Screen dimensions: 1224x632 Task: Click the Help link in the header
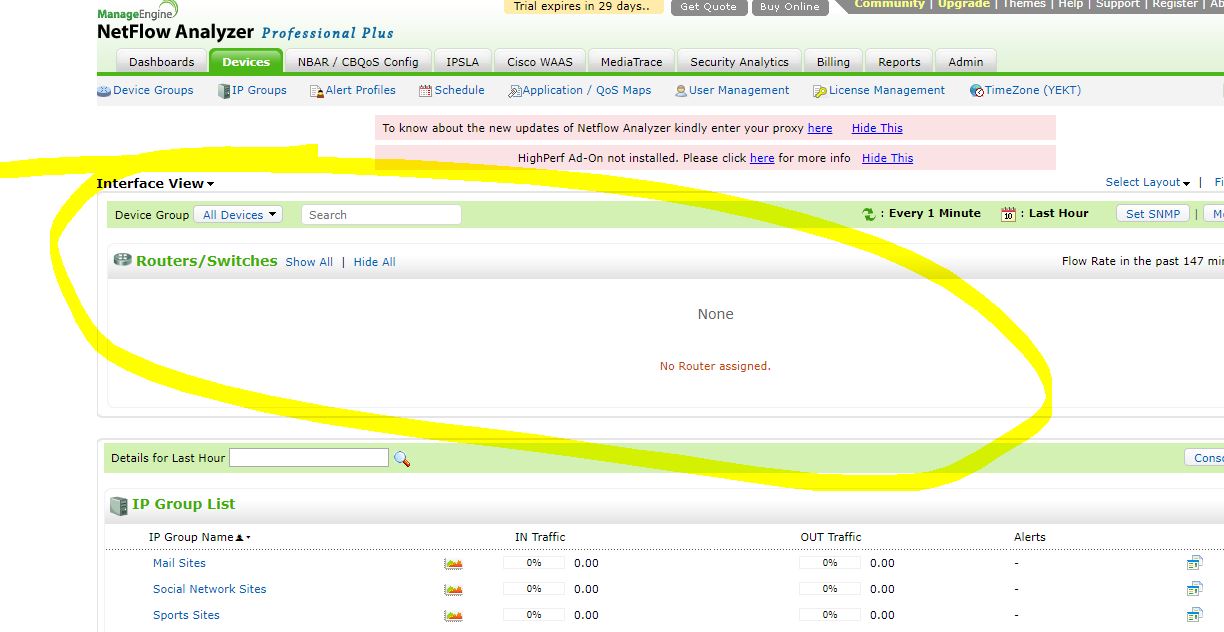pos(1071,4)
